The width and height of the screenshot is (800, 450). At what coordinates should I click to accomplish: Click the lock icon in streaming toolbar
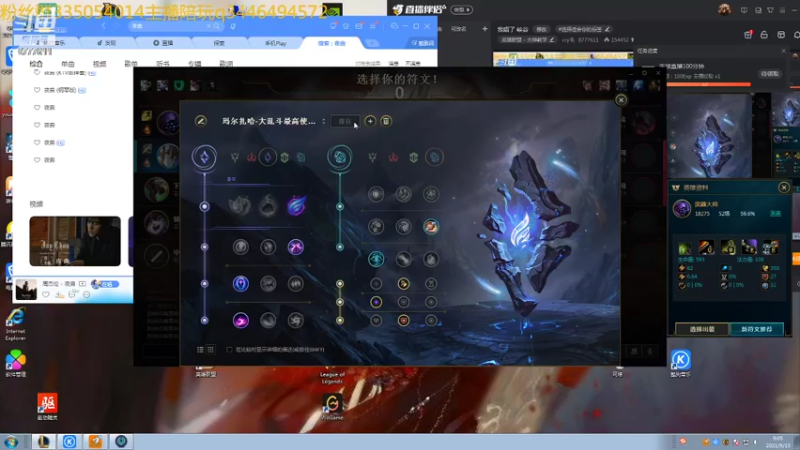pos(764,35)
